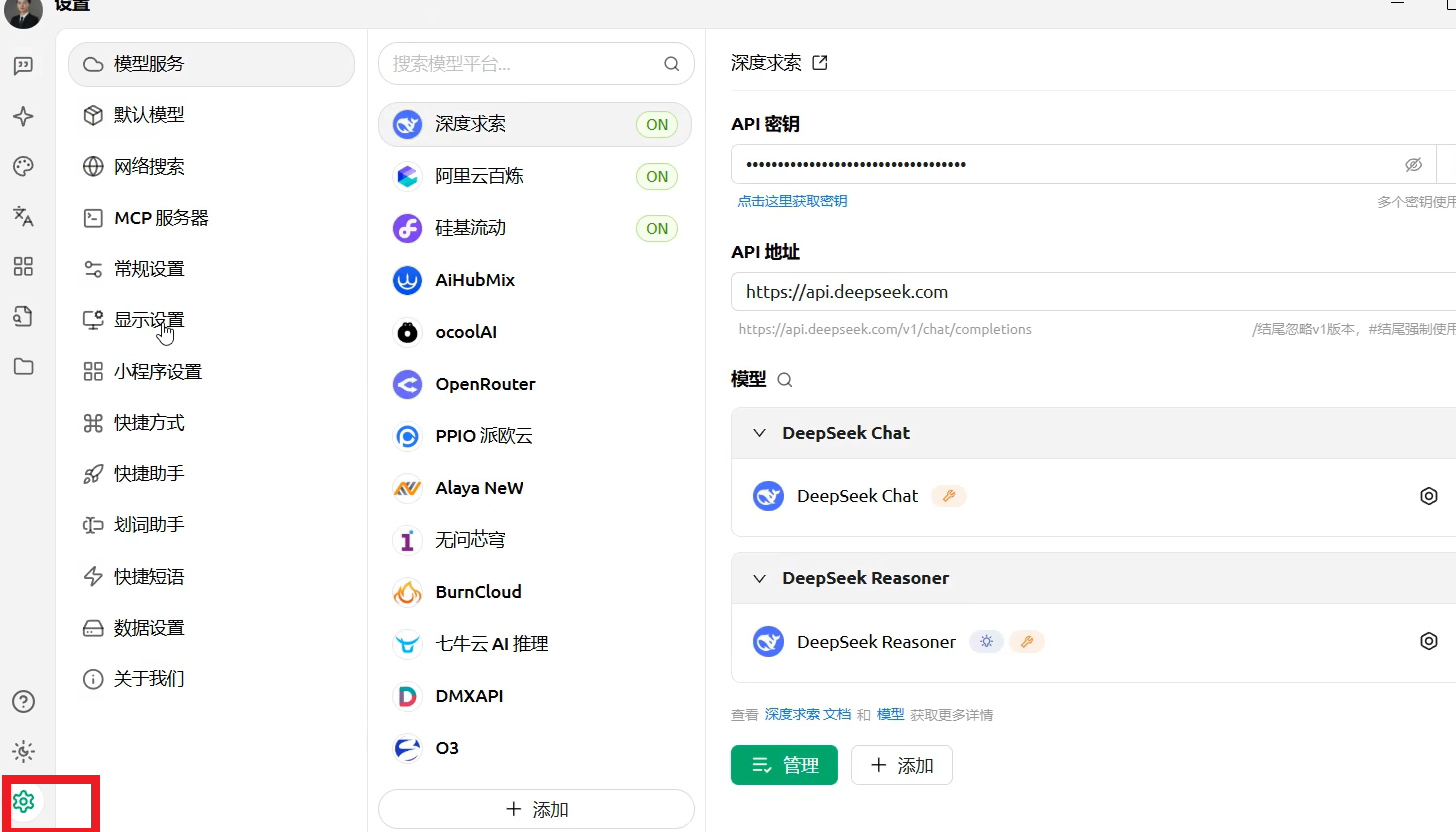Click the ON toggle for 深度求索
The image size is (1456, 832).
click(x=657, y=125)
